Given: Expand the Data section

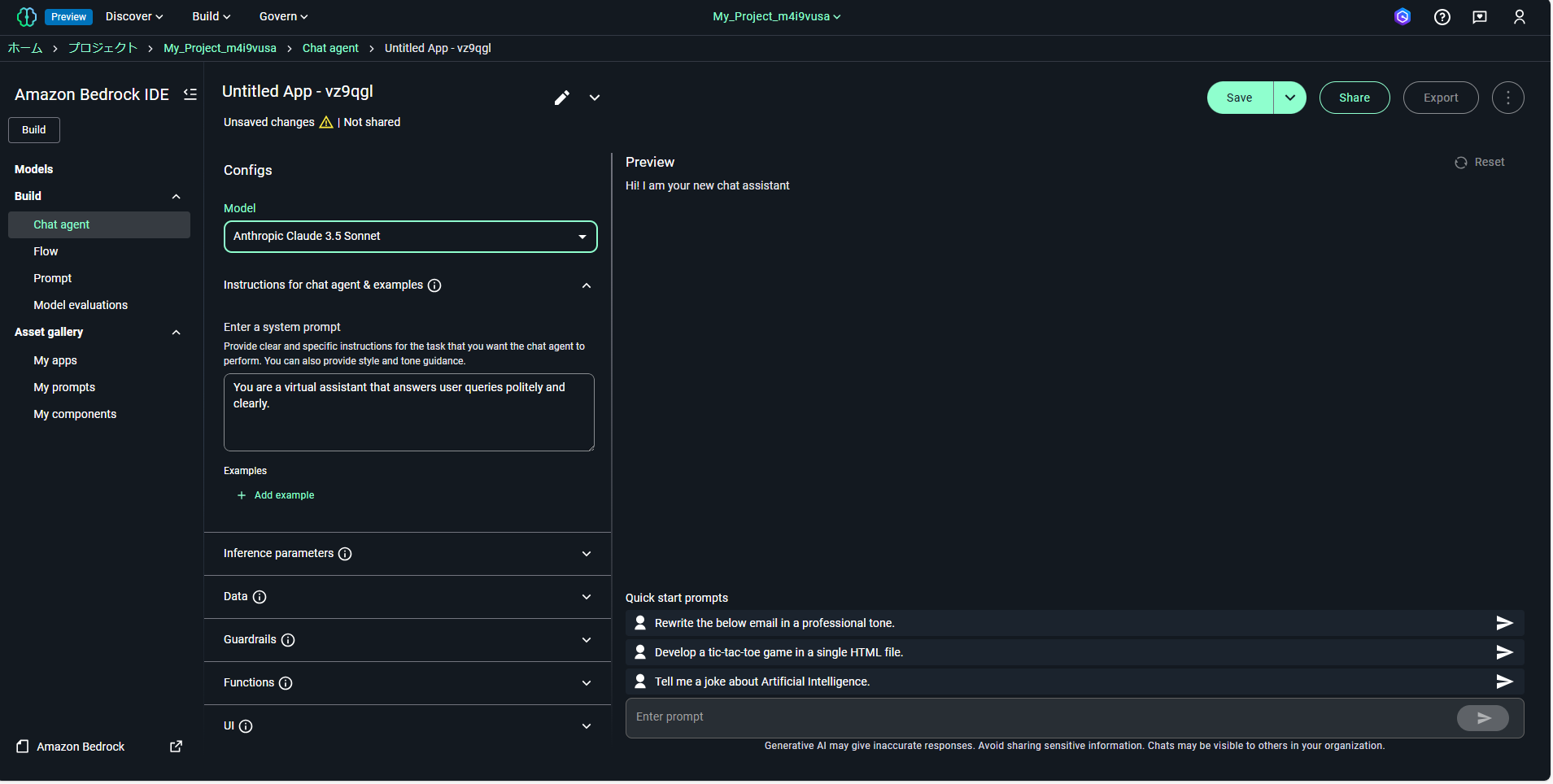Looking at the screenshot, I should click(587, 597).
